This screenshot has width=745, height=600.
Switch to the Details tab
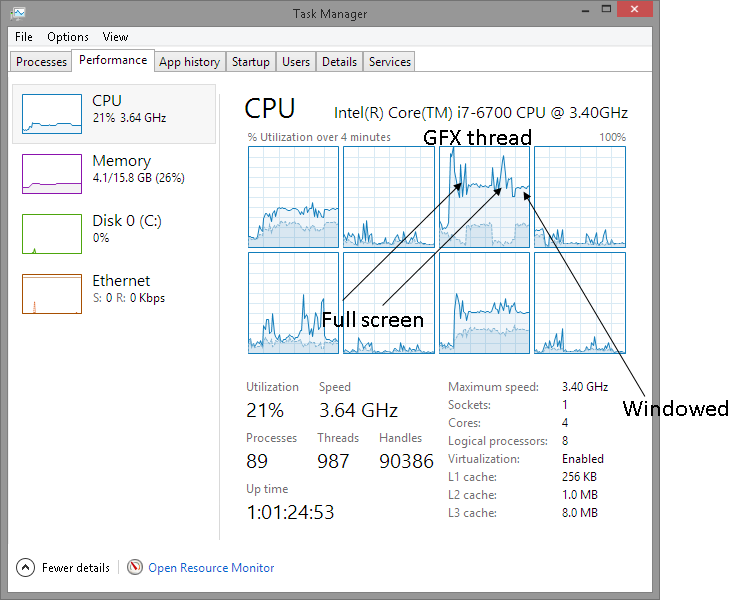339,62
